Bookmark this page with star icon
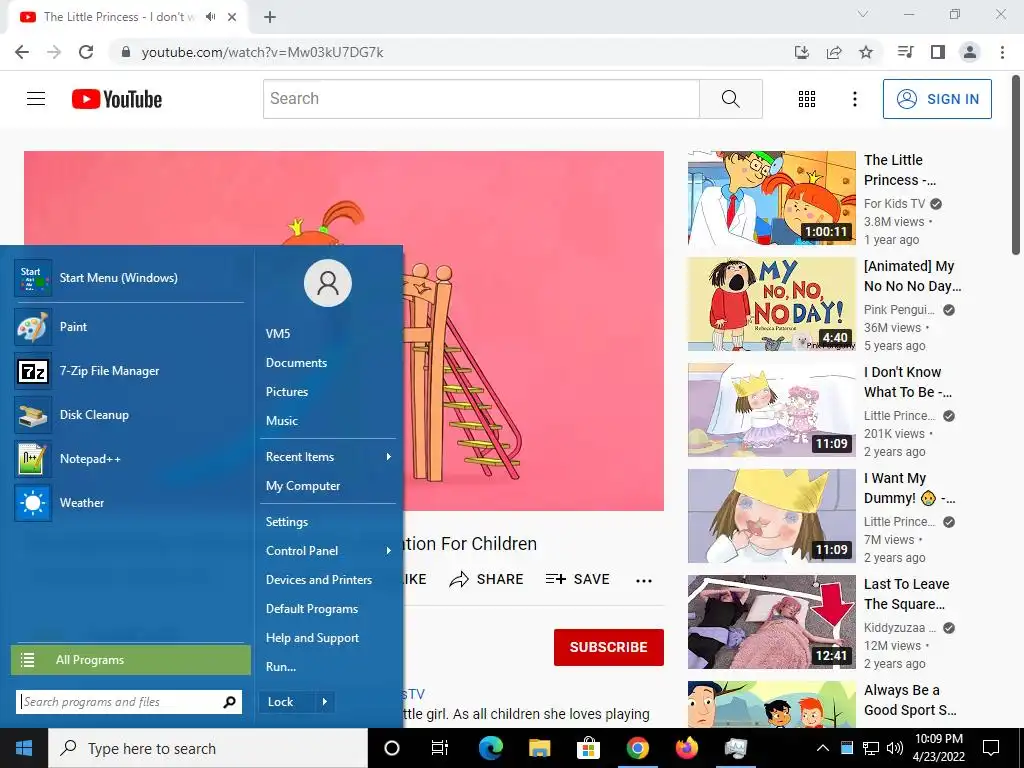Viewport: 1024px width, 768px height. [x=866, y=52]
